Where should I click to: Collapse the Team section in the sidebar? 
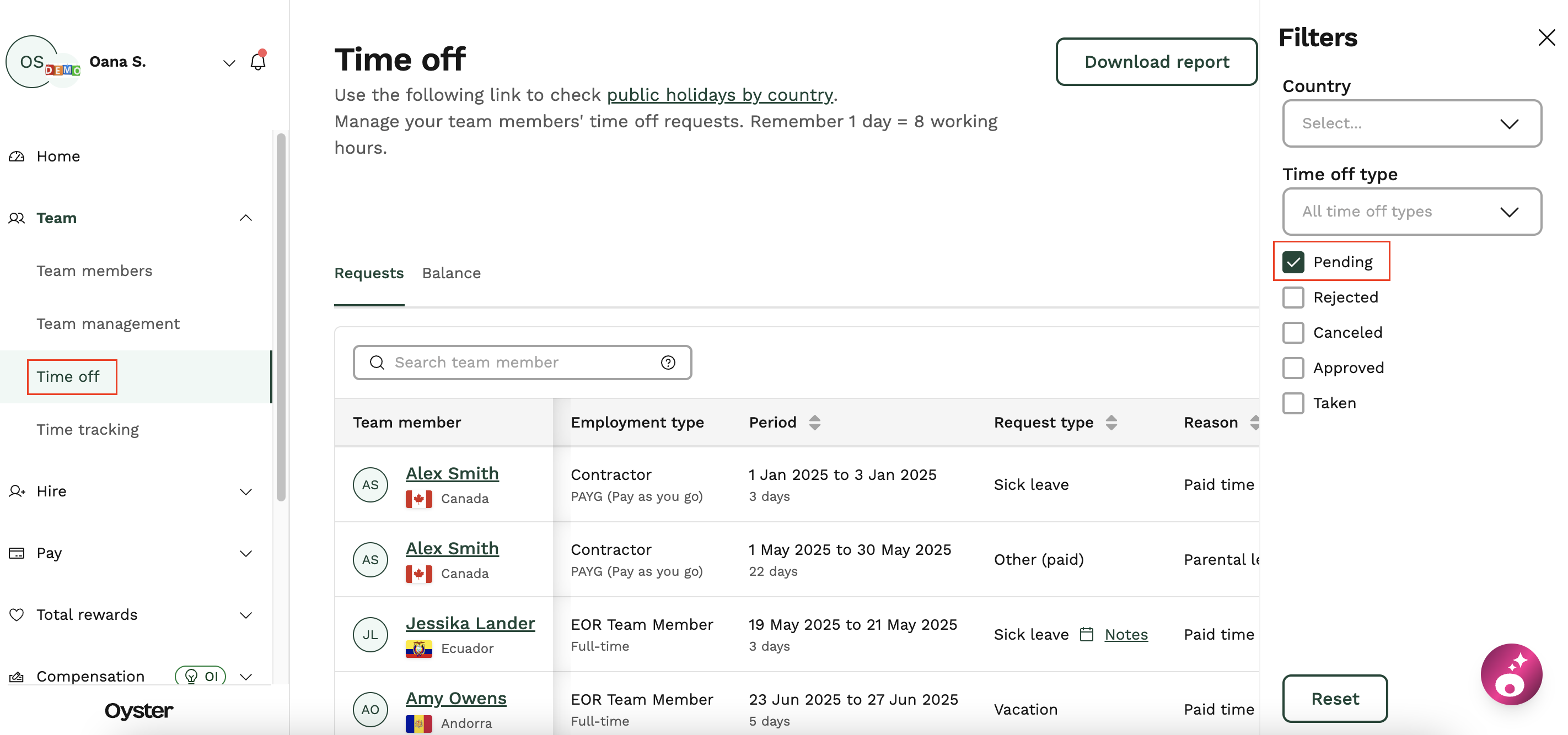click(x=246, y=218)
